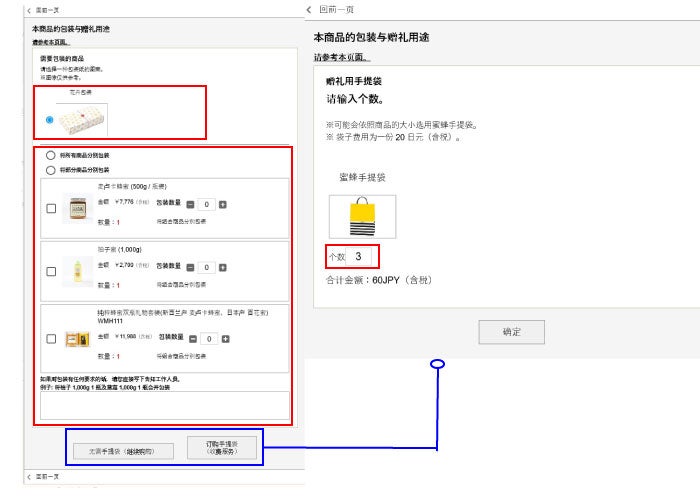Click the 订购手提袋 order handbag button

pyautogui.click(x=221, y=448)
